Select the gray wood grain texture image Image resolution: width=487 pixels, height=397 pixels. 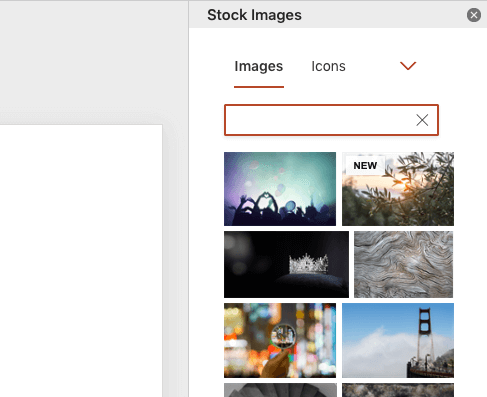pyautogui.click(x=403, y=264)
